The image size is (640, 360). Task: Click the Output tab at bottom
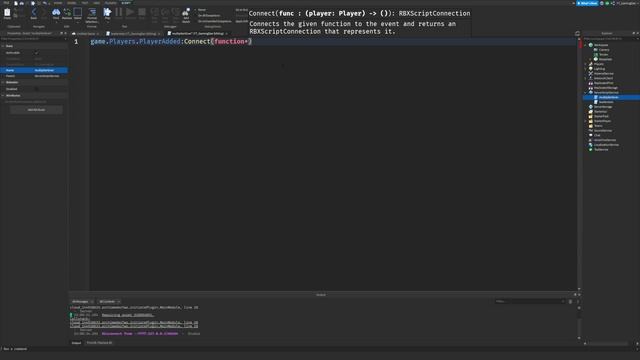pos(76,343)
